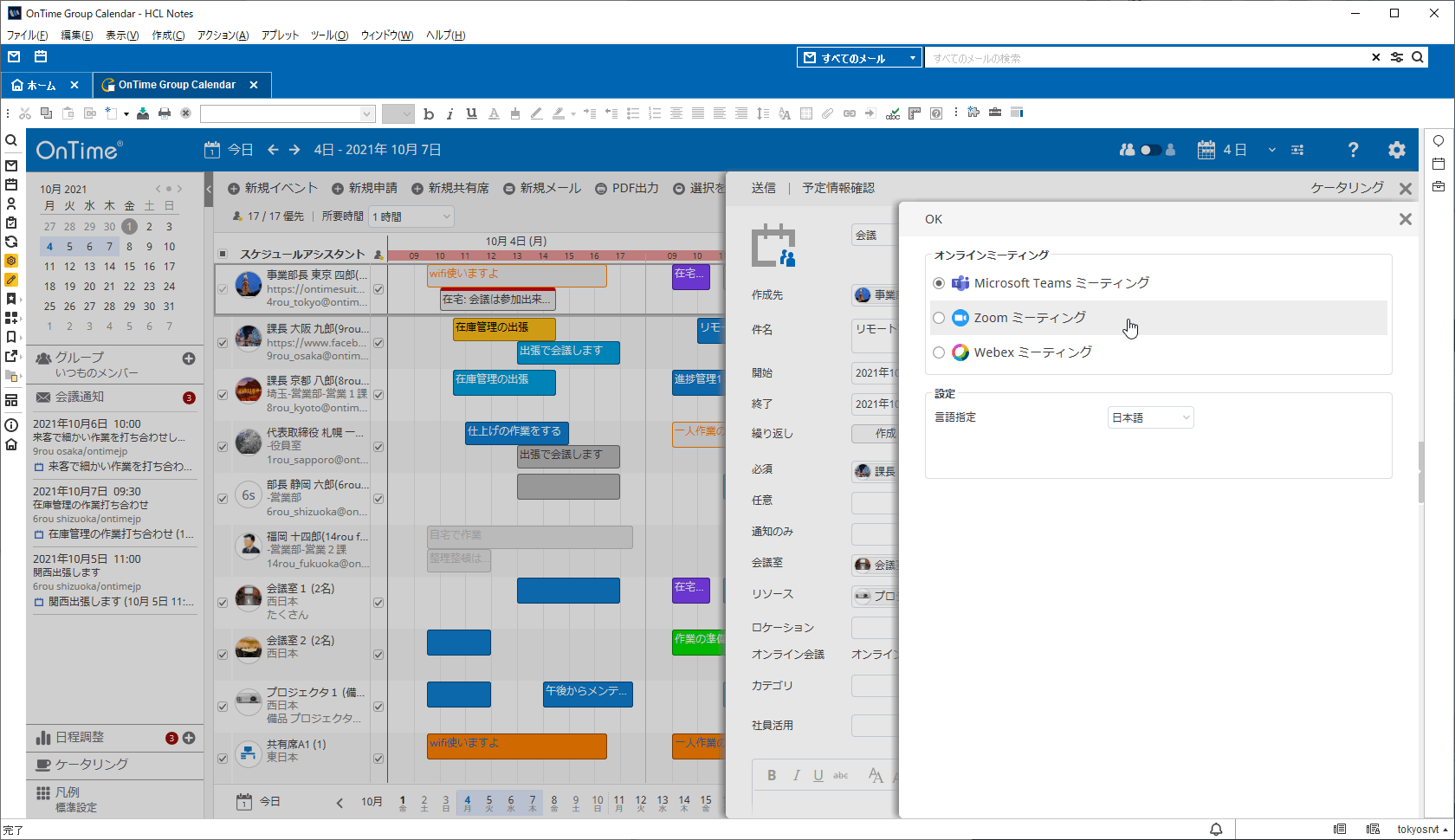
Task: Select the Webex ミーティング option
Action: pos(939,352)
